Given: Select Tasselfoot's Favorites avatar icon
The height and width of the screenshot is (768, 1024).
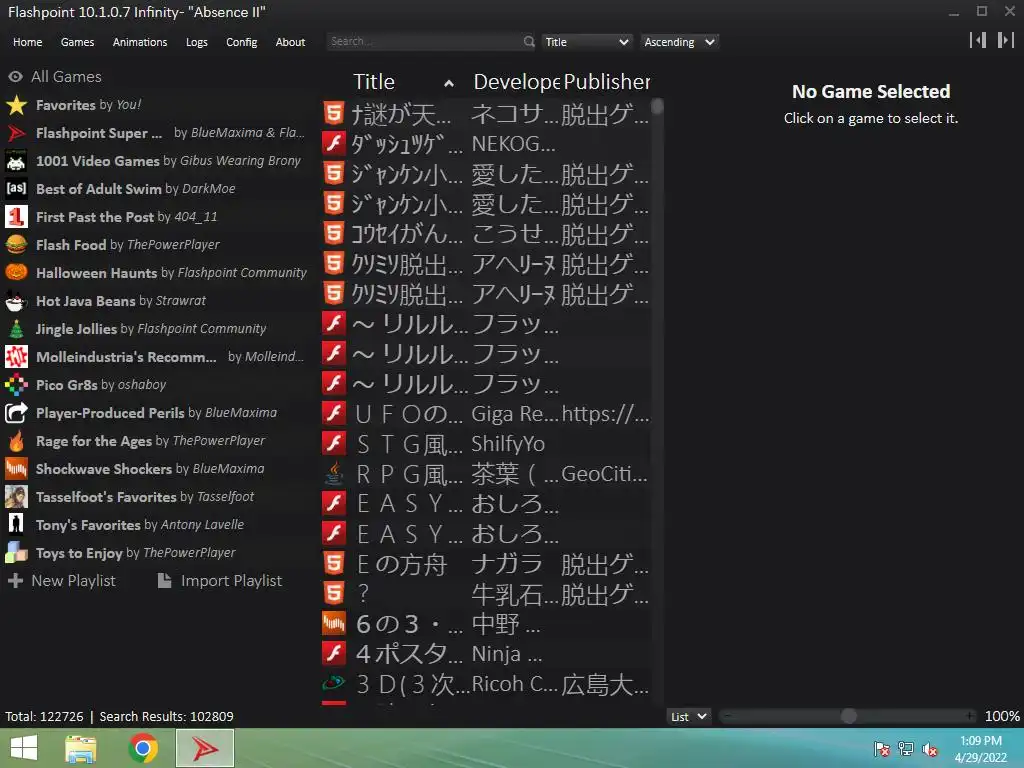Looking at the screenshot, I should point(16,497).
